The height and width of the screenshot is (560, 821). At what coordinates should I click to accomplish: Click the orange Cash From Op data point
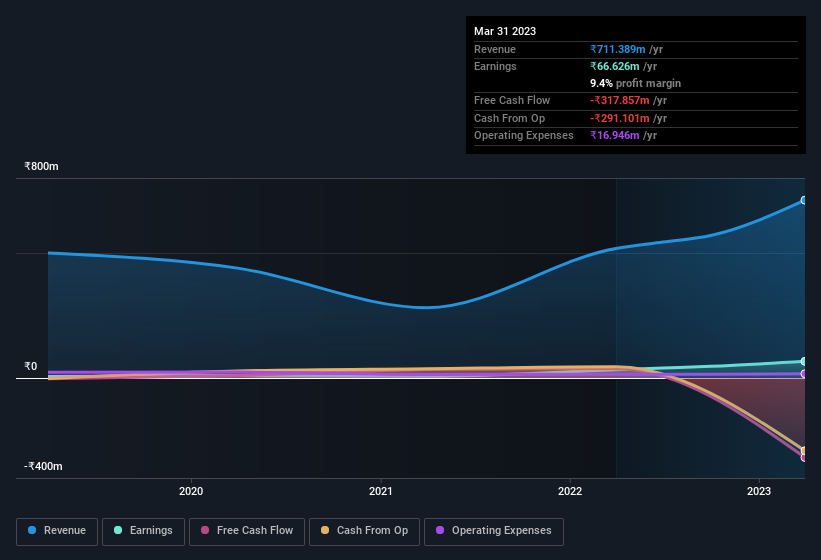point(804,451)
